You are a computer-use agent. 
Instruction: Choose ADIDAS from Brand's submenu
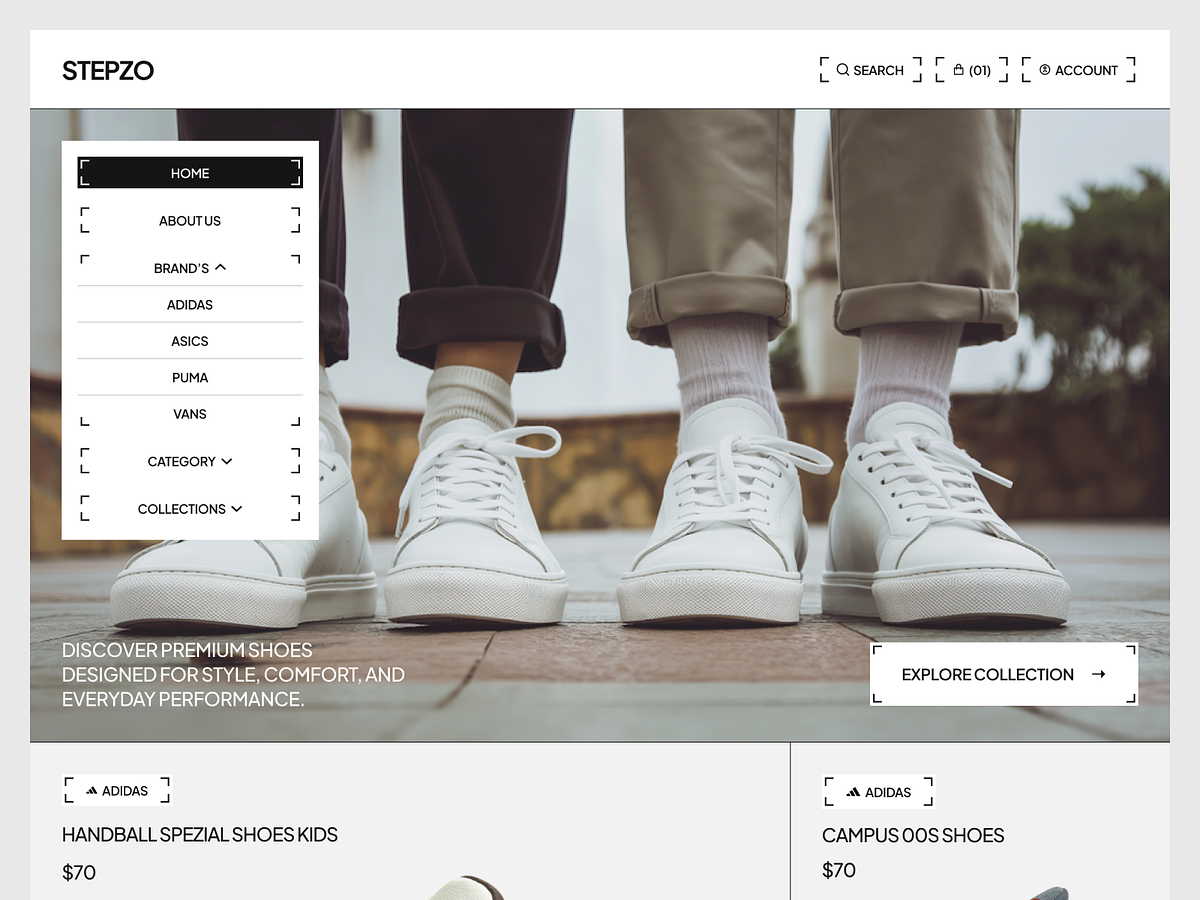point(190,305)
